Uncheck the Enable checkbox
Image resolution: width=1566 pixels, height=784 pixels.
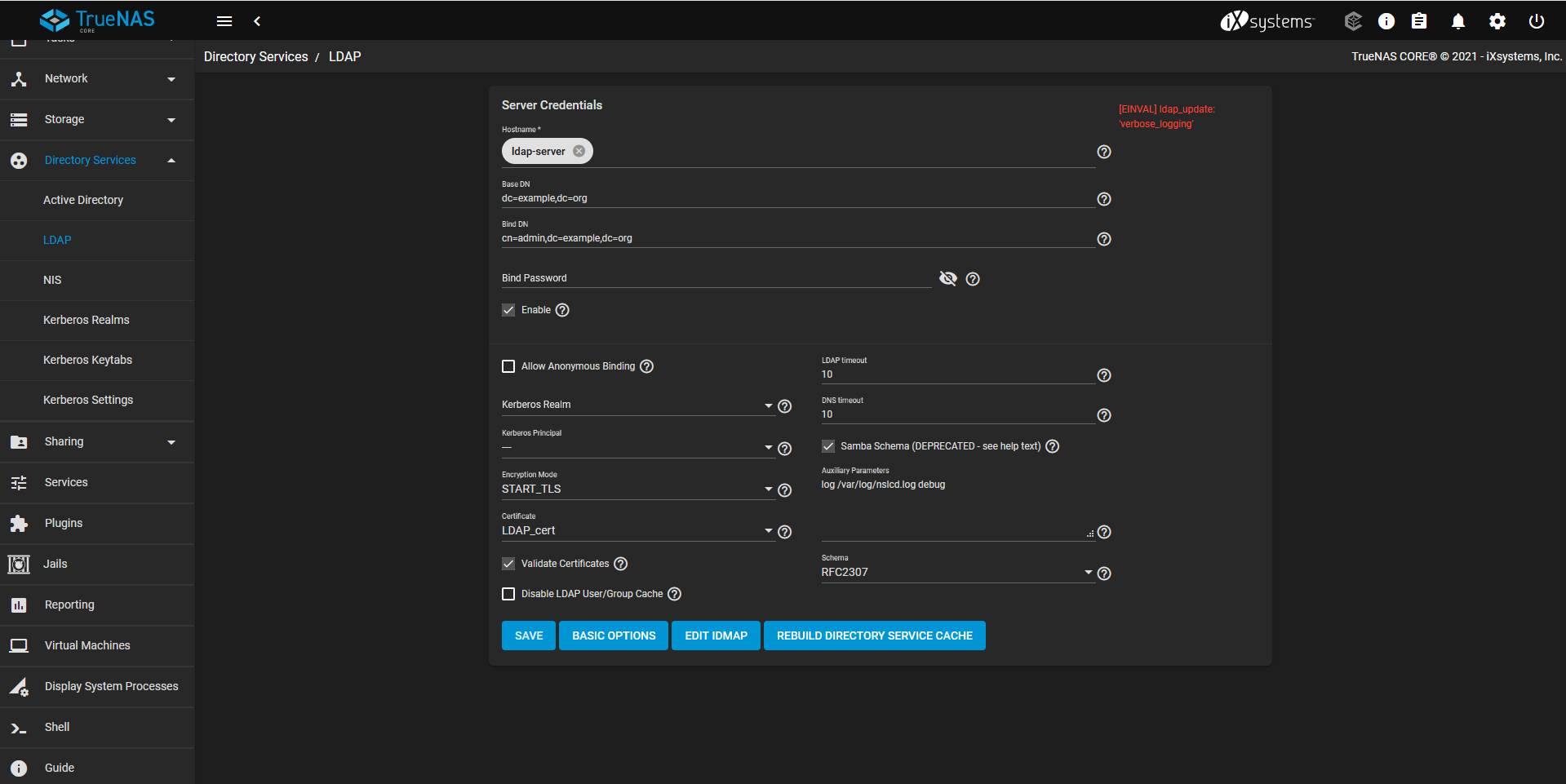click(x=508, y=310)
